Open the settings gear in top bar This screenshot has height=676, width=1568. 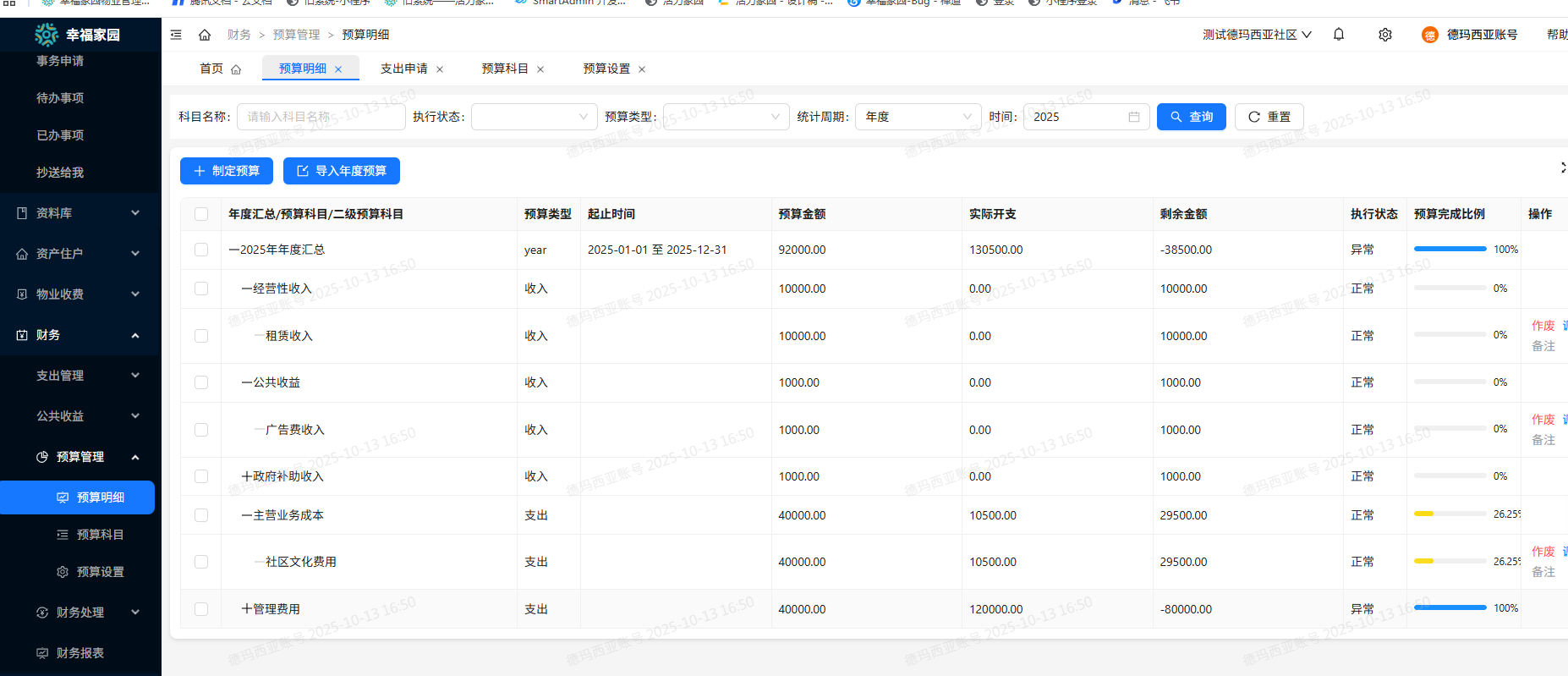[x=1385, y=35]
